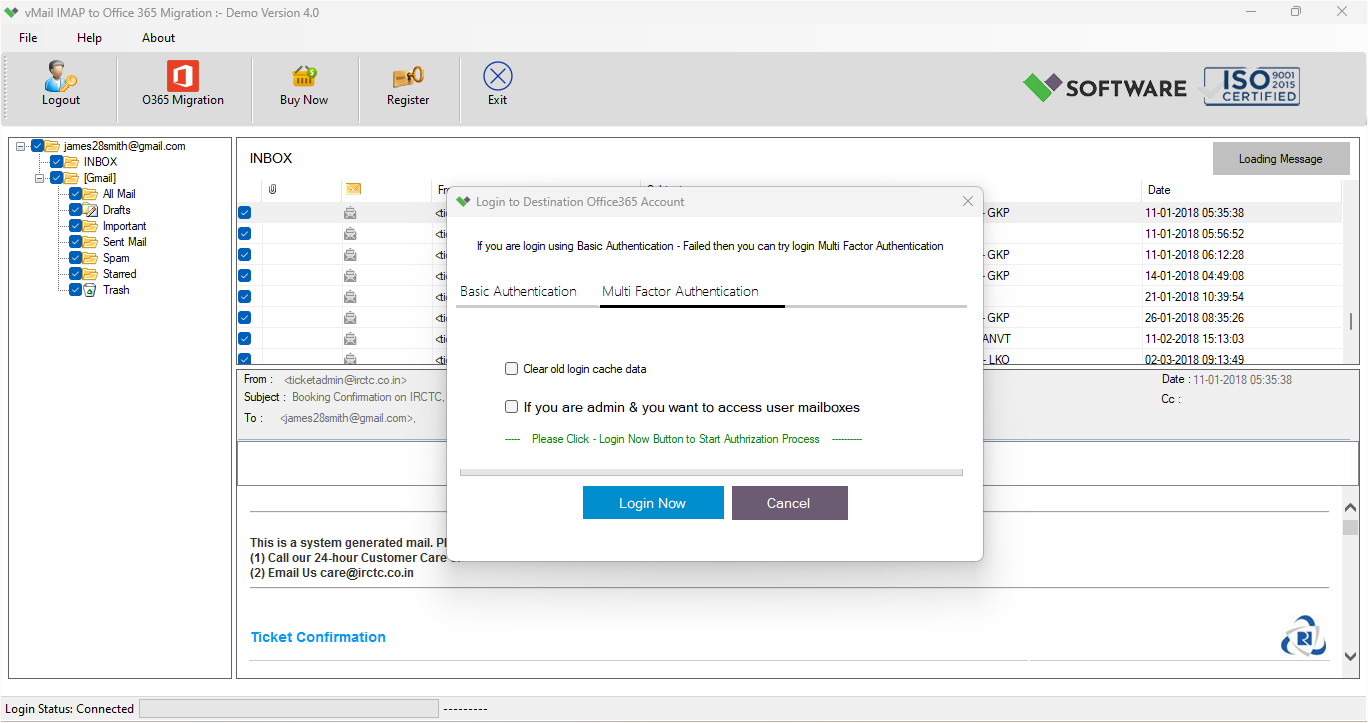Click mail icon in 11-01-2018 05:35:38 row
Viewport: 1368px width, 723px height.
coord(351,213)
